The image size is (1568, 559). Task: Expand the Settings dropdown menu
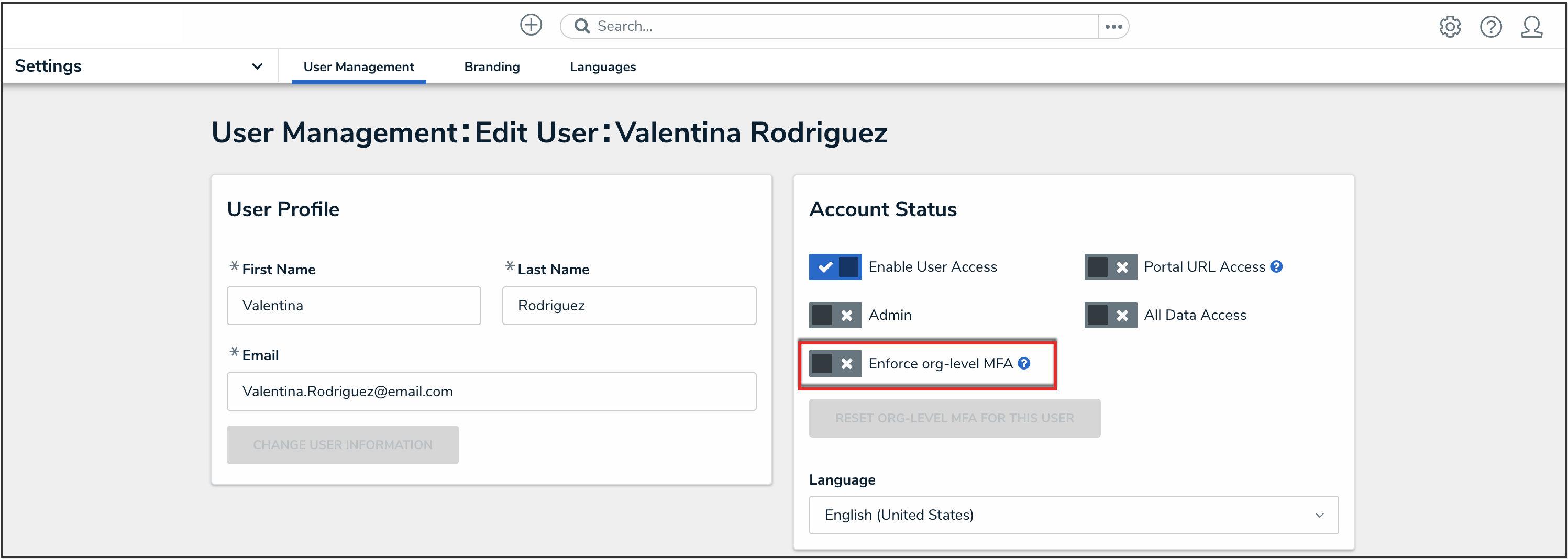(257, 66)
